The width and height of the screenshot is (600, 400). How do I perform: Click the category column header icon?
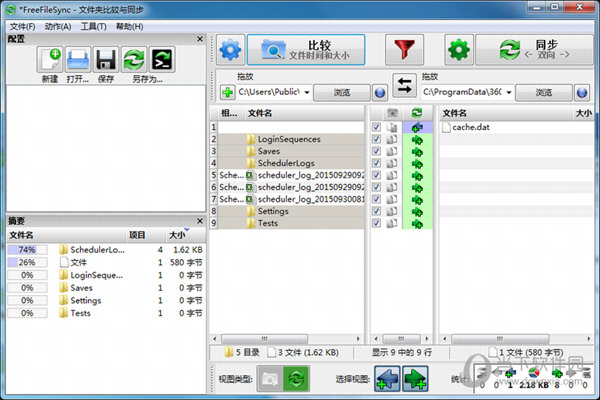click(x=392, y=113)
